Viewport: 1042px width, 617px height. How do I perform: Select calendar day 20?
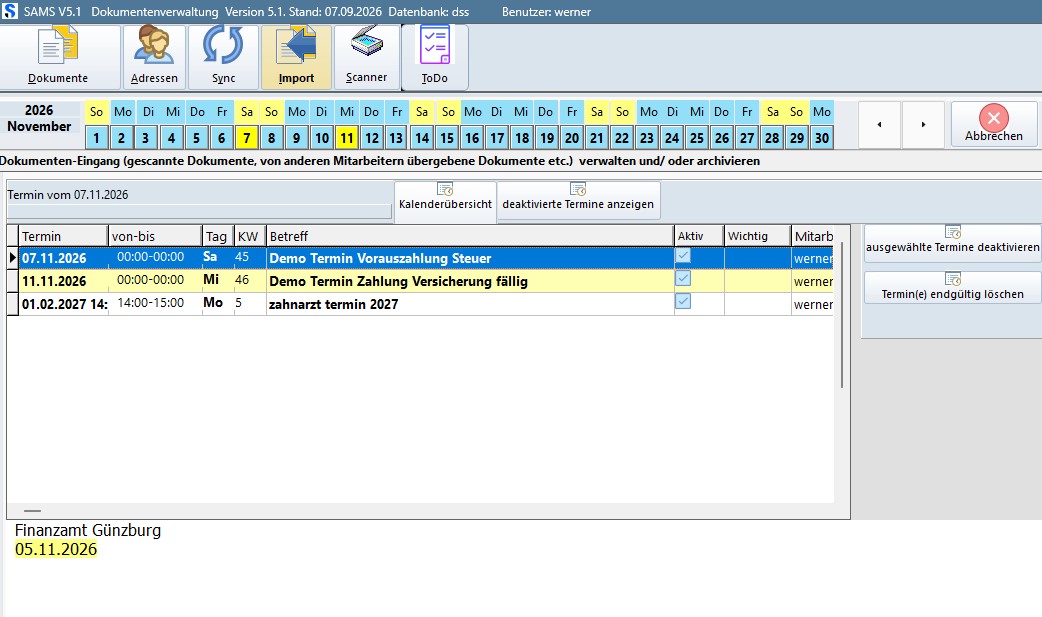pos(572,138)
